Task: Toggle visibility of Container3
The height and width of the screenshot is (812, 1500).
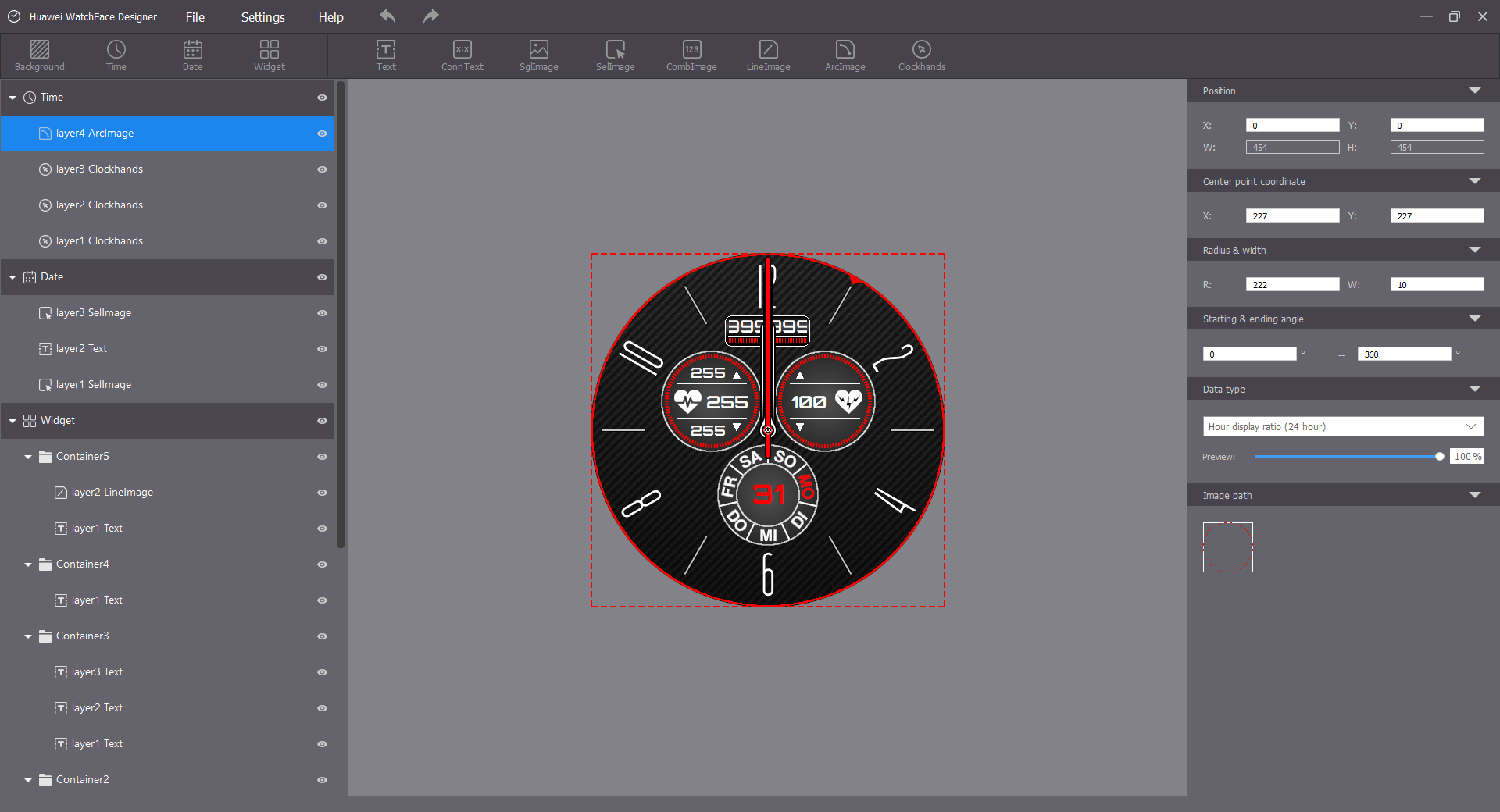Action: (x=322, y=636)
